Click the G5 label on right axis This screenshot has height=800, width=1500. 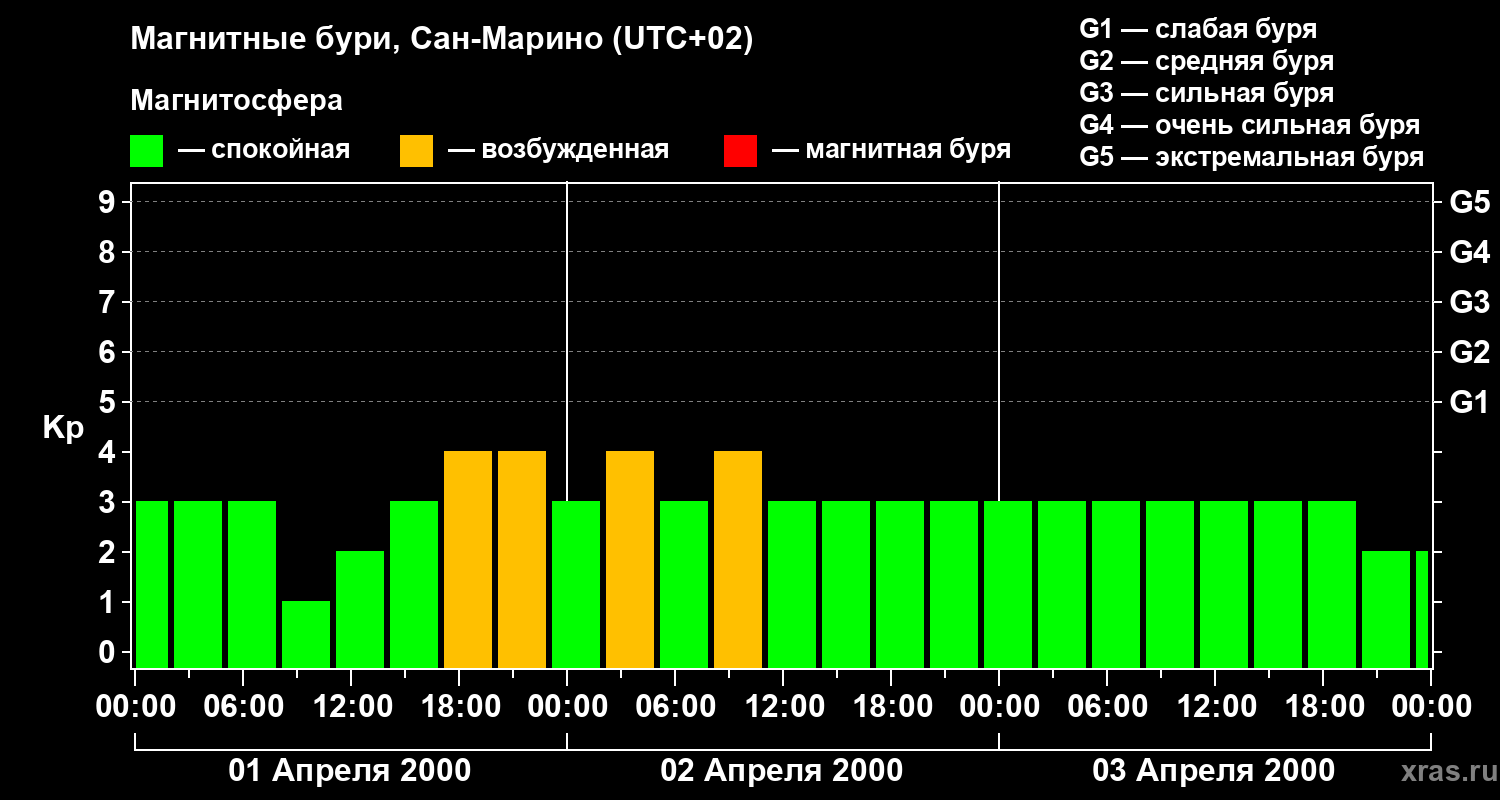(x=1469, y=203)
